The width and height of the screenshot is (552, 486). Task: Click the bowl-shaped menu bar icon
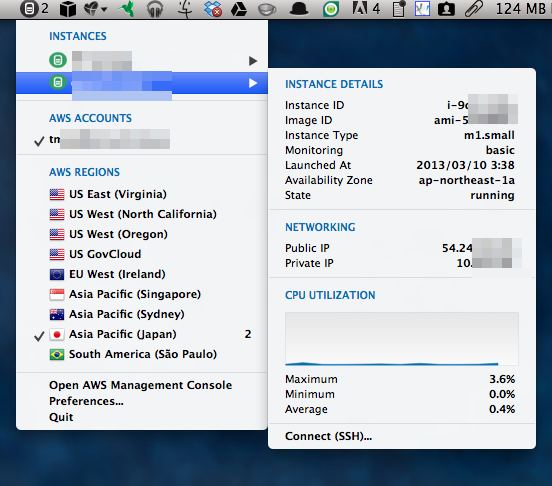pyautogui.click(x=267, y=10)
